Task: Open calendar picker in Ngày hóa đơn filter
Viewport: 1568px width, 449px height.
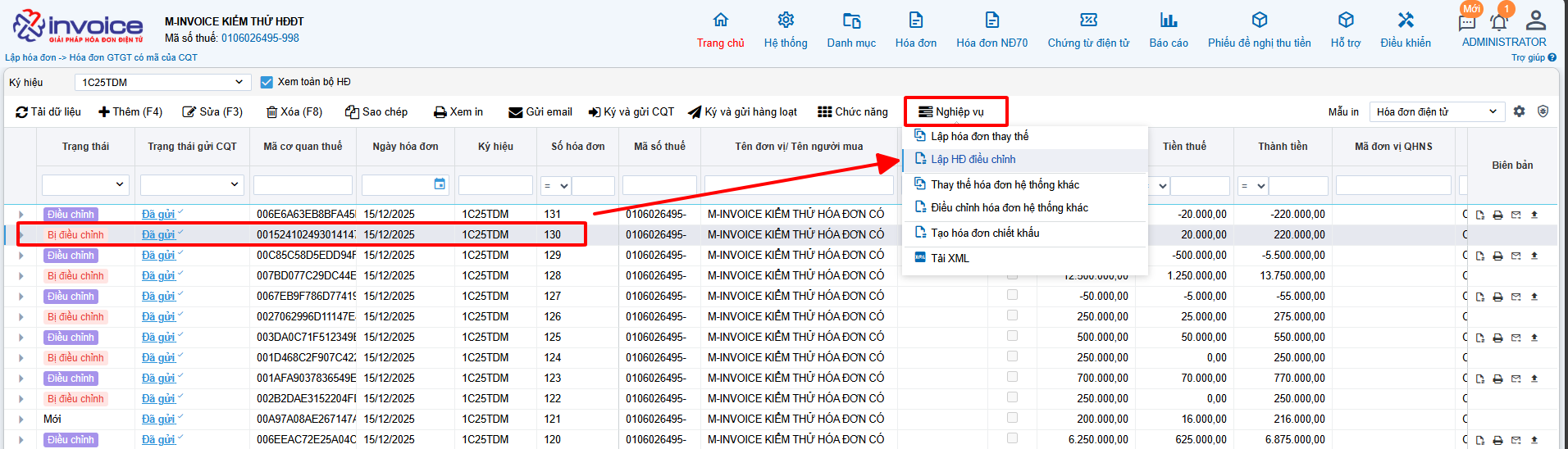Action: (x=440, y=185)
